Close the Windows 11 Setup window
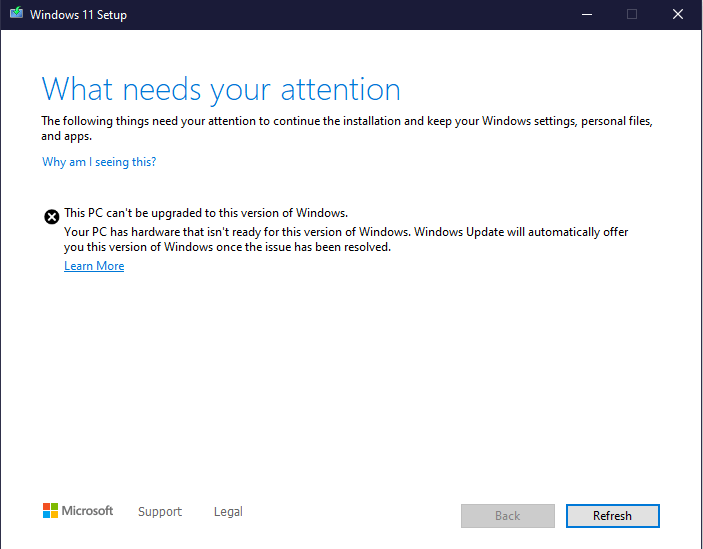703x549 pixels. click(678, 14)
